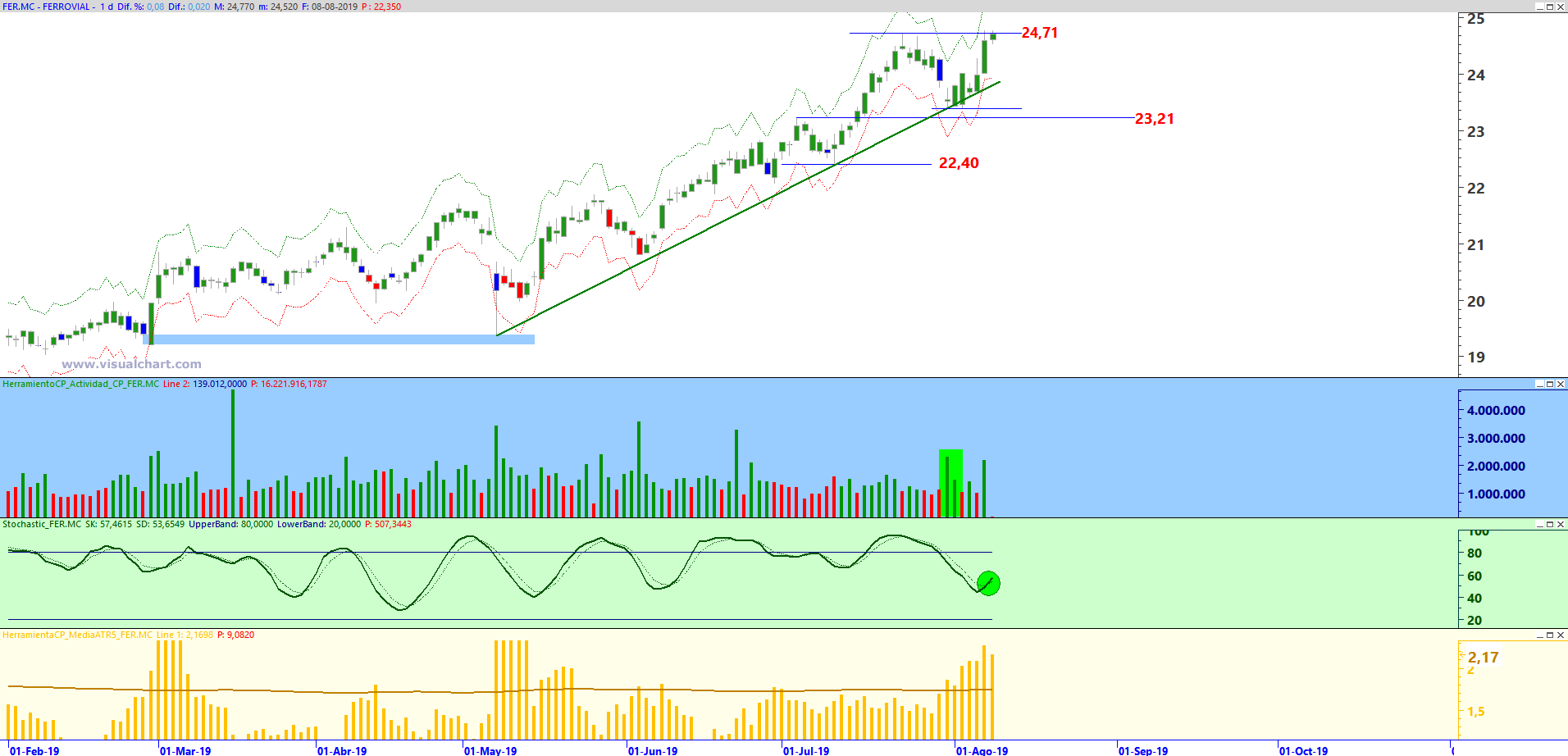
Task: Click the HerramientaCP_MediaATR5_FER.MC indicator title
Action: (77, 635)
